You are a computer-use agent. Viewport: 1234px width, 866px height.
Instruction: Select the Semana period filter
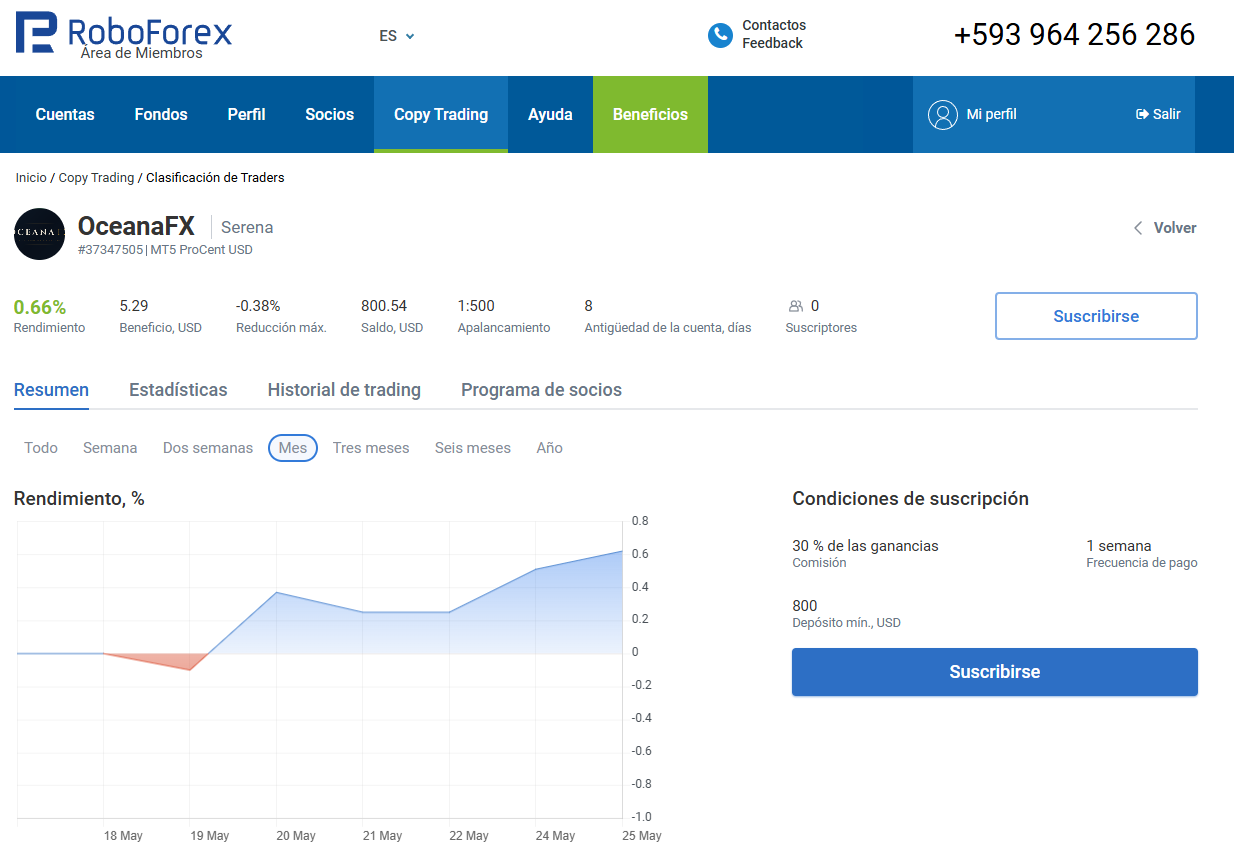[x=110, y=448]
